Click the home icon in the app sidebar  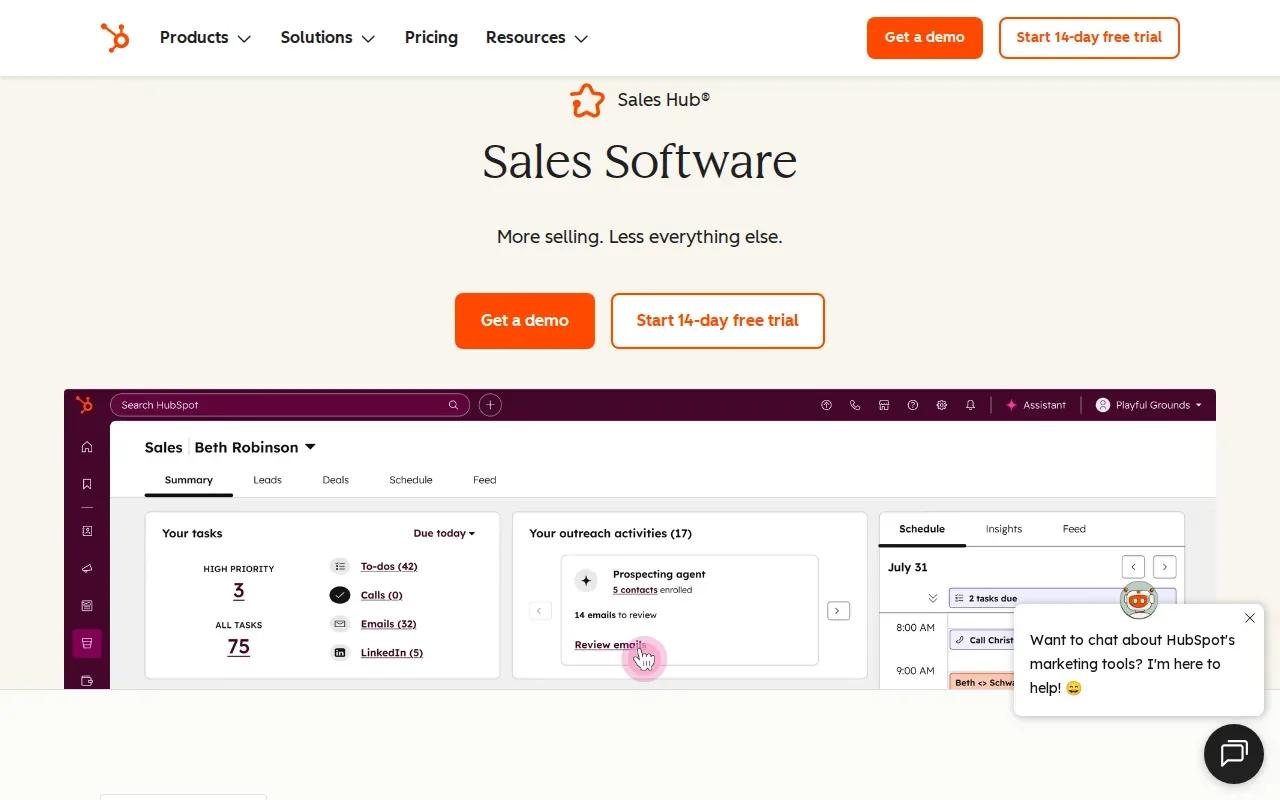coord(87,447)
